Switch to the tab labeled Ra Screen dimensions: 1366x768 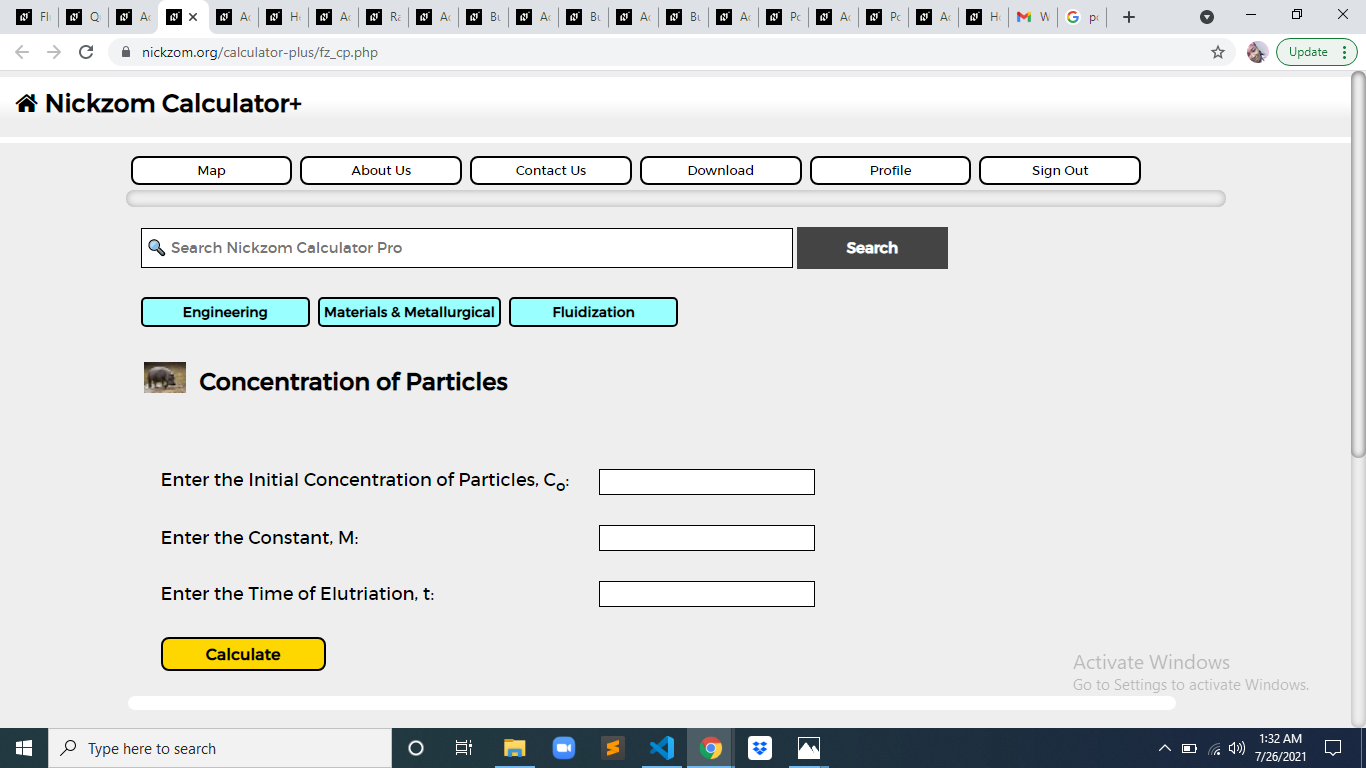tap(383, 17)
